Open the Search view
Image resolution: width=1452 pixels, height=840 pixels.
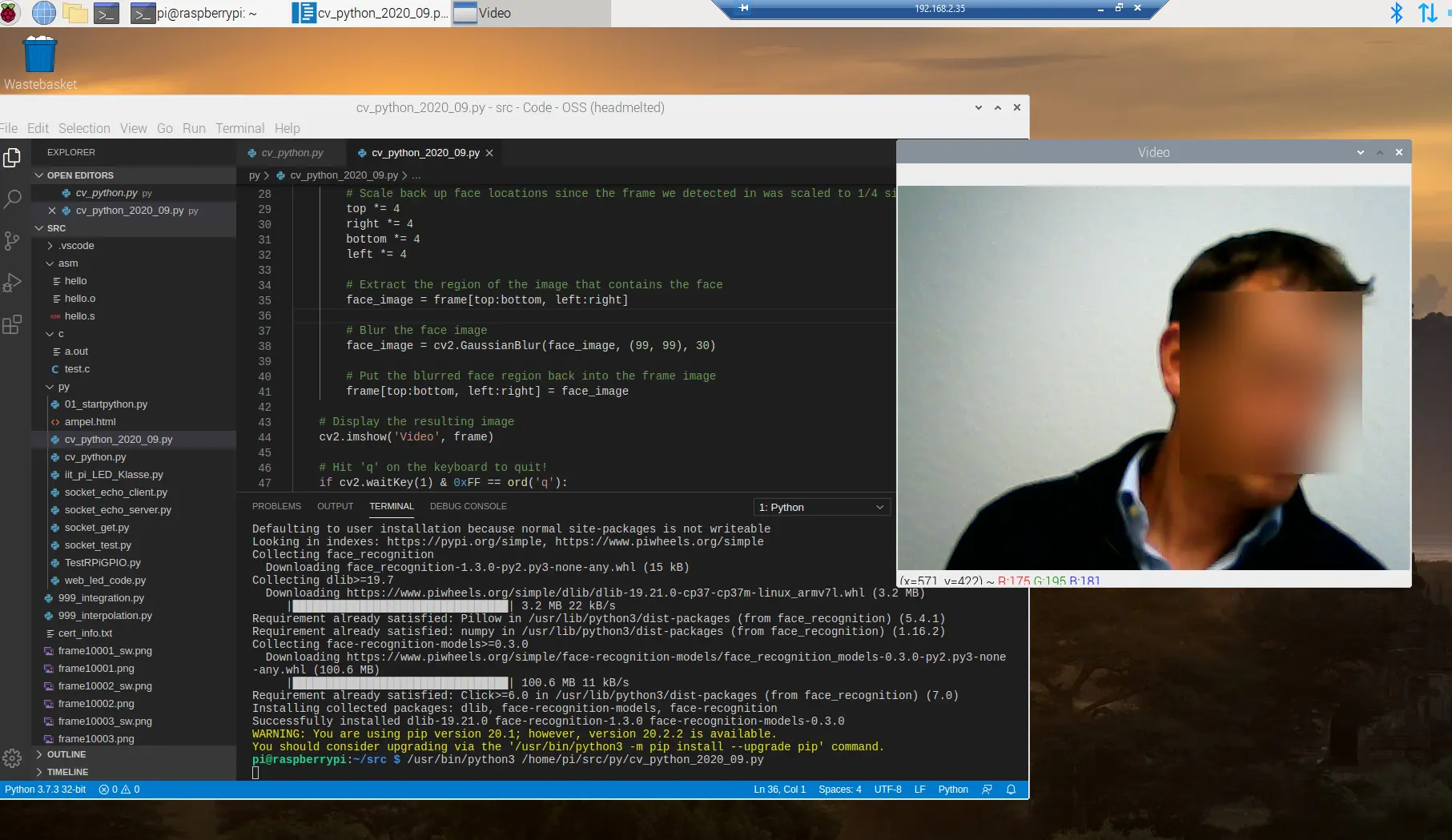tap(12, 200)
